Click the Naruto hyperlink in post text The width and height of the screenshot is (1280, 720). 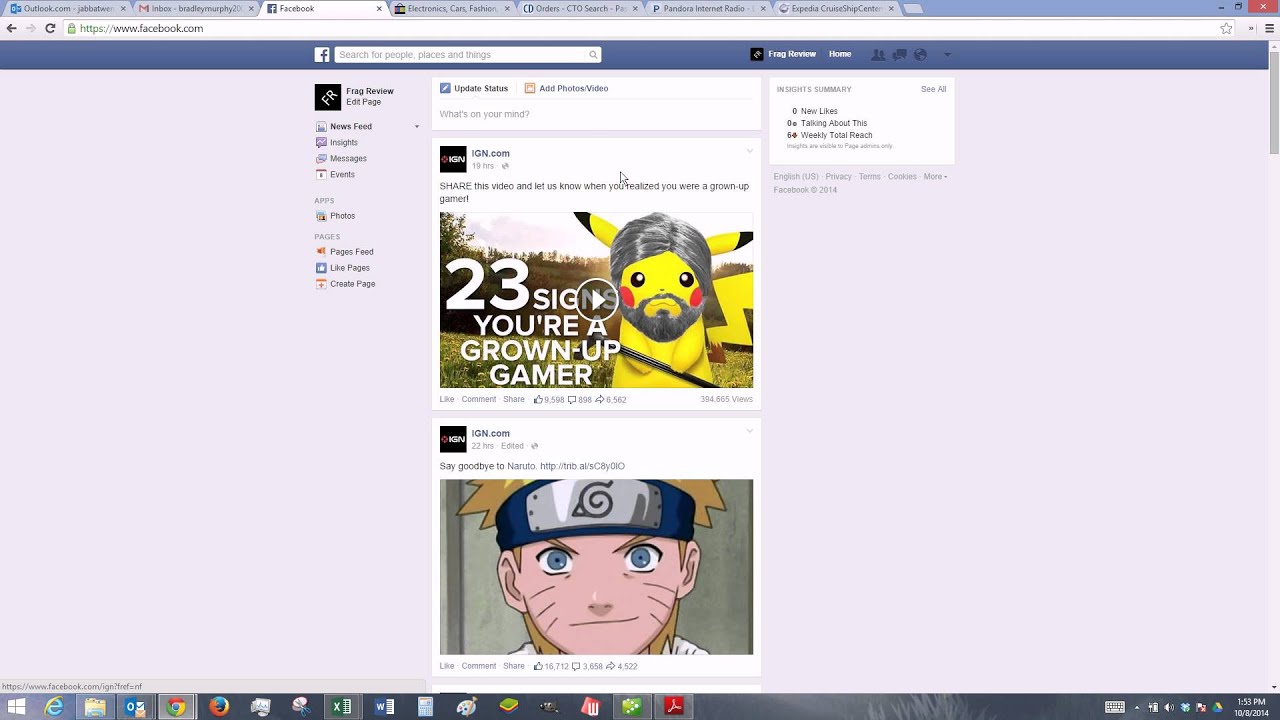(x=521, y=466)
